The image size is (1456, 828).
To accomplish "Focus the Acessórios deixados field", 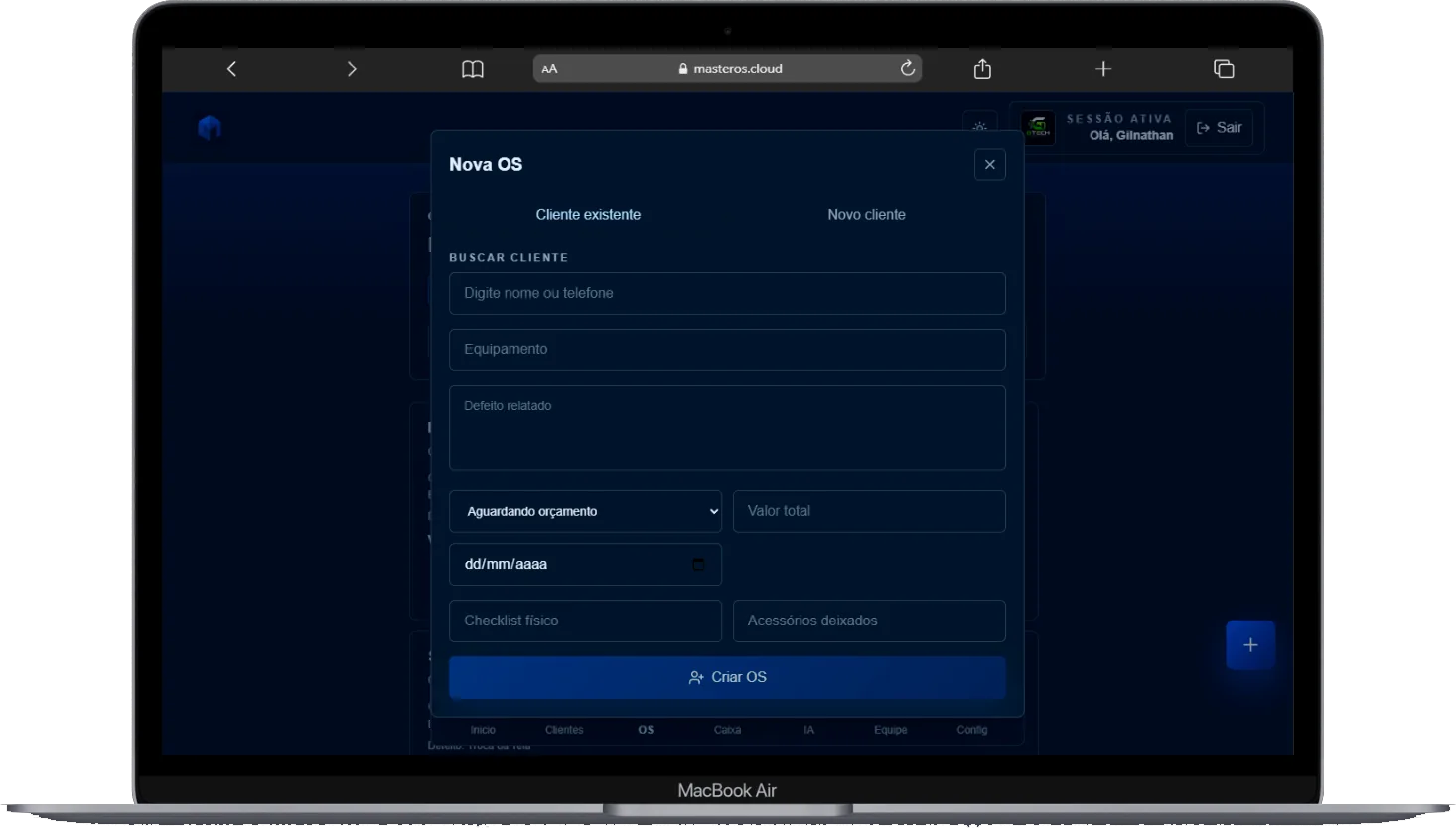I will pyautogui.click(x=869, y=621).
